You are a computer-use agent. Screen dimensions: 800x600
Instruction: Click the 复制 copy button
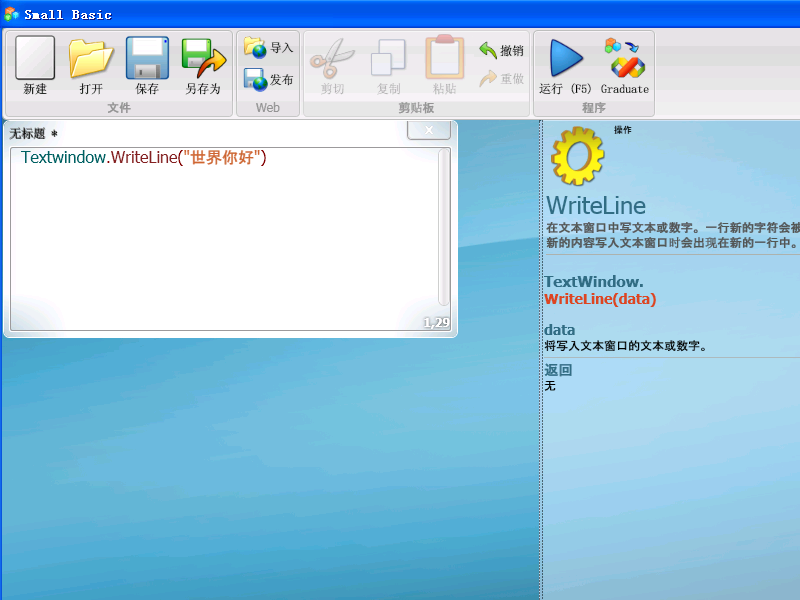click(x=388, y=60)
